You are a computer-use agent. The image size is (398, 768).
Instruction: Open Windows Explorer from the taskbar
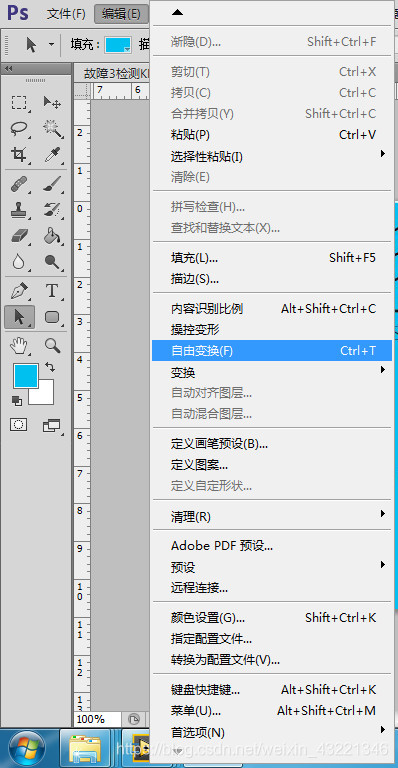click(x=85, y=748)
